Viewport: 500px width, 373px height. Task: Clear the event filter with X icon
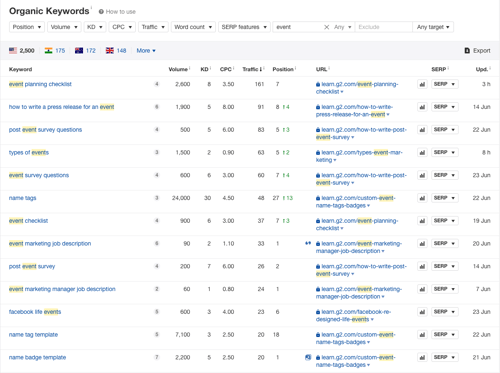coord(327,27)
